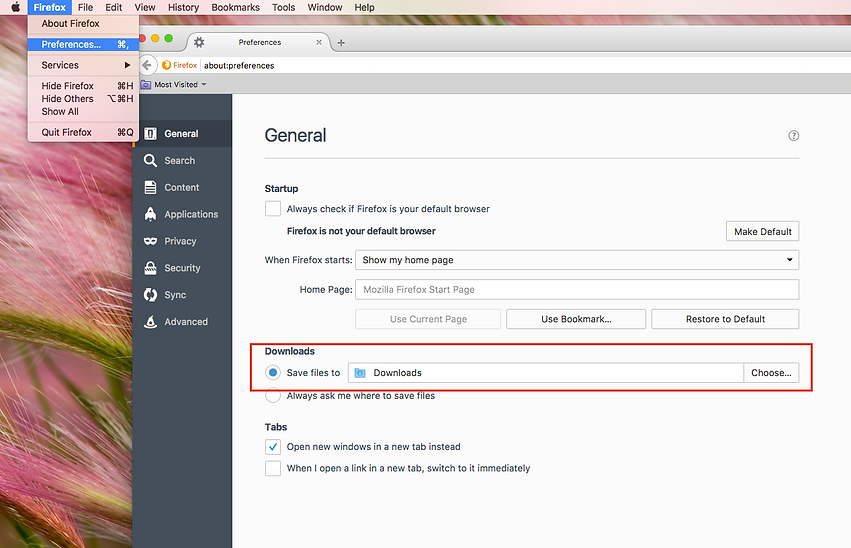Open the Tools menu
The width and height of the screenshot is (851, 548).
click(283, 7)
